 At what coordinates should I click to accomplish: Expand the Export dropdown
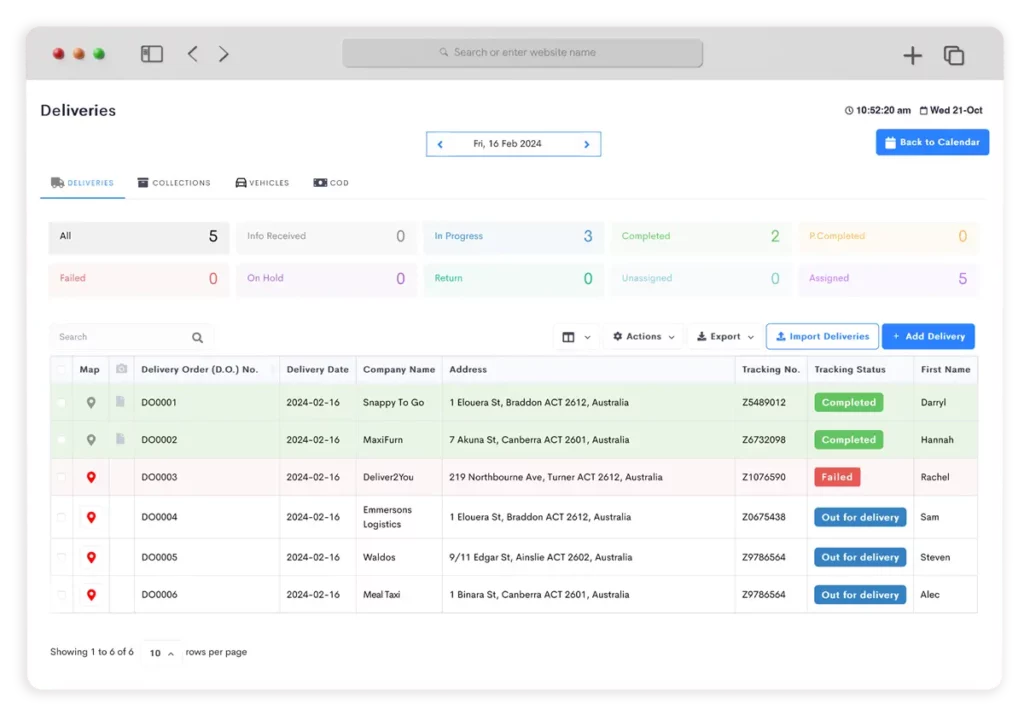723,337
